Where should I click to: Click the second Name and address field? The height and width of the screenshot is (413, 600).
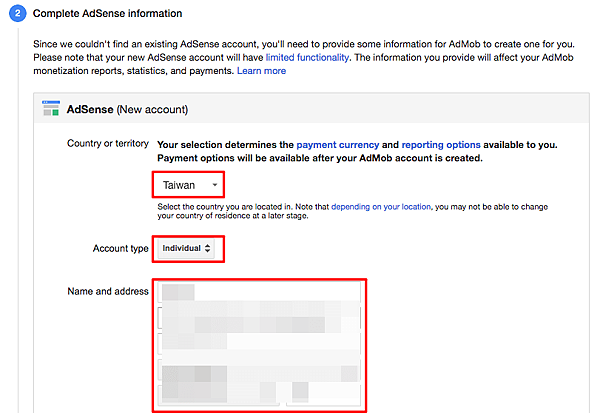click(258, 318)
